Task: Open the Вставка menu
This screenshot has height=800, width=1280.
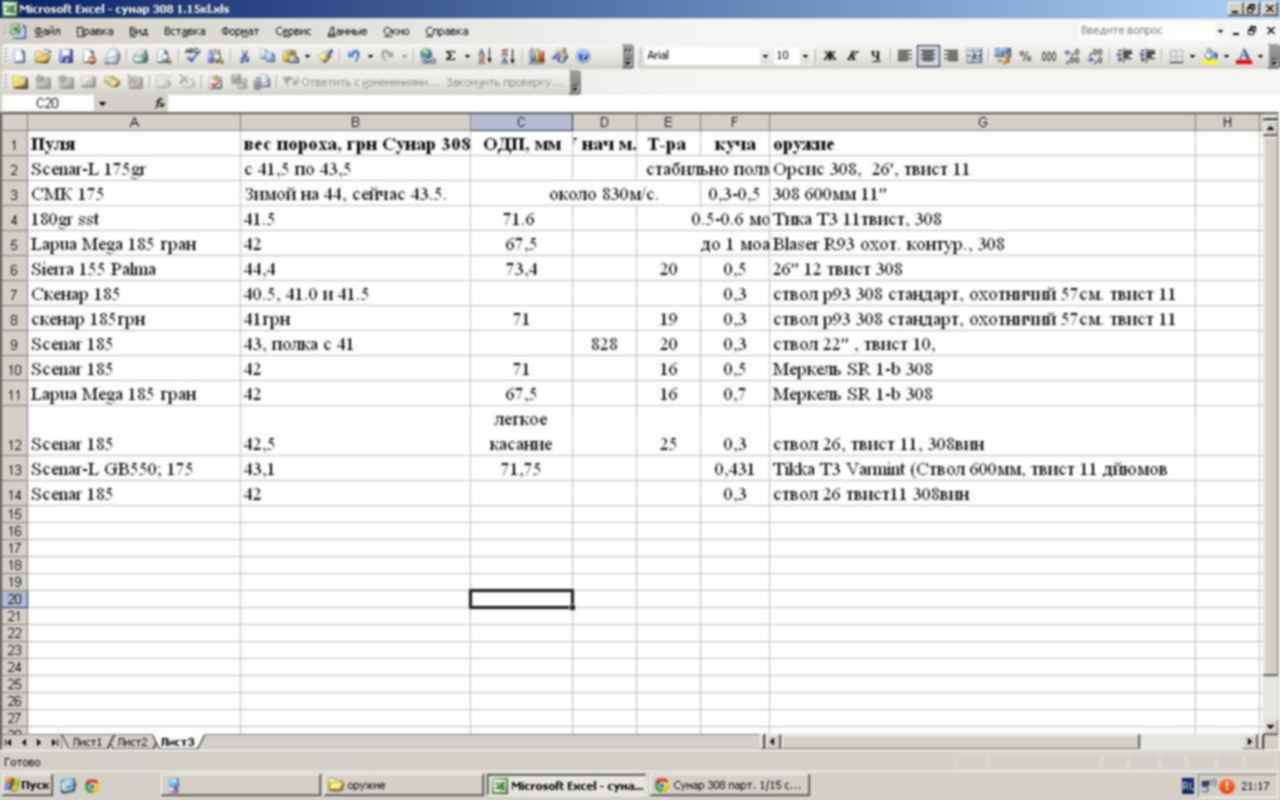Action: (x=184, y=31)
